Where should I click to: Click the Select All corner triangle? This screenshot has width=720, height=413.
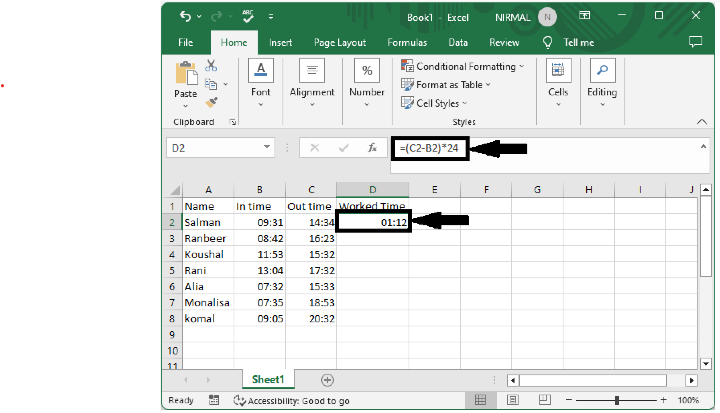[x=174, y=190]
